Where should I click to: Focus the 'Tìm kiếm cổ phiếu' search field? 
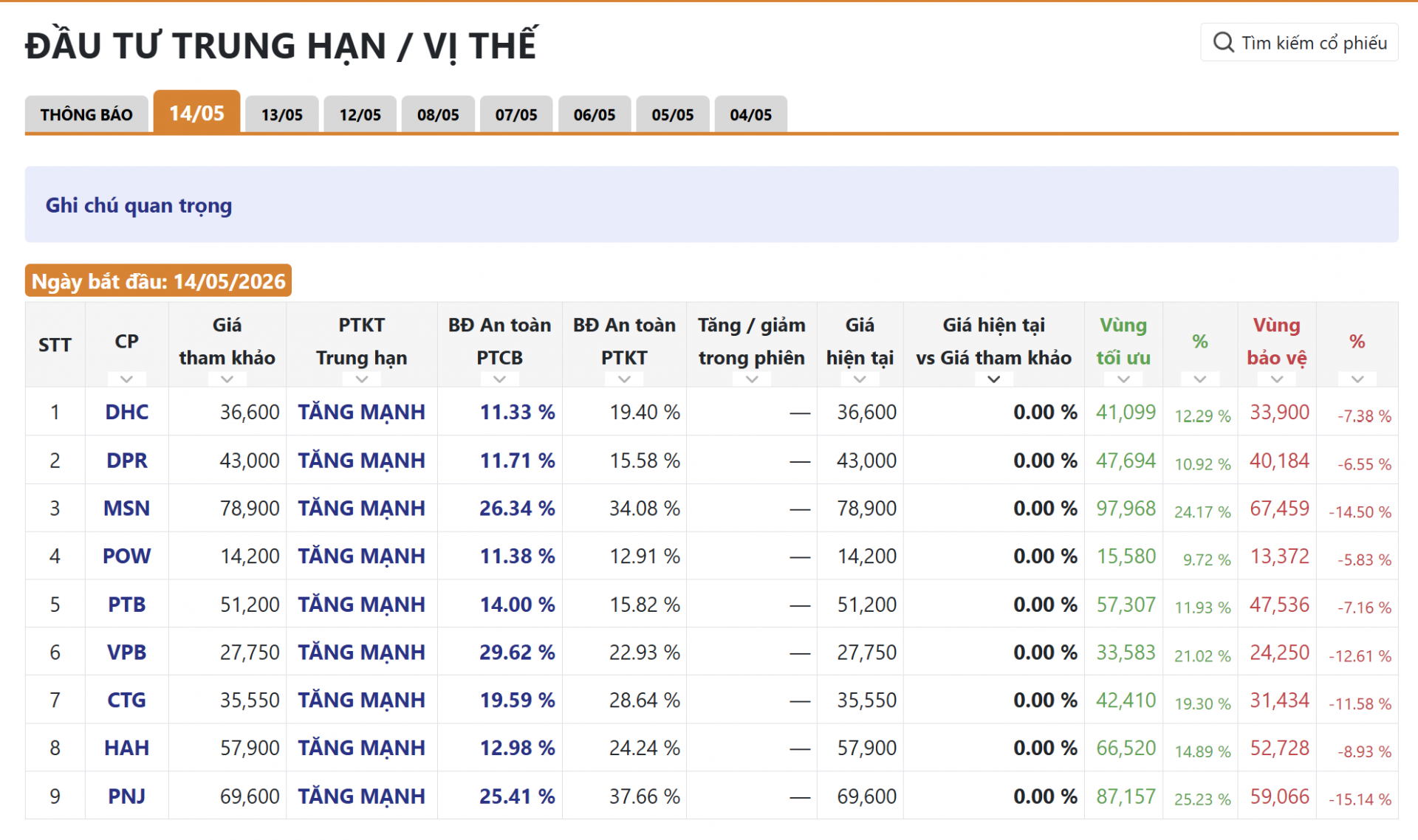pos(1299,42)
